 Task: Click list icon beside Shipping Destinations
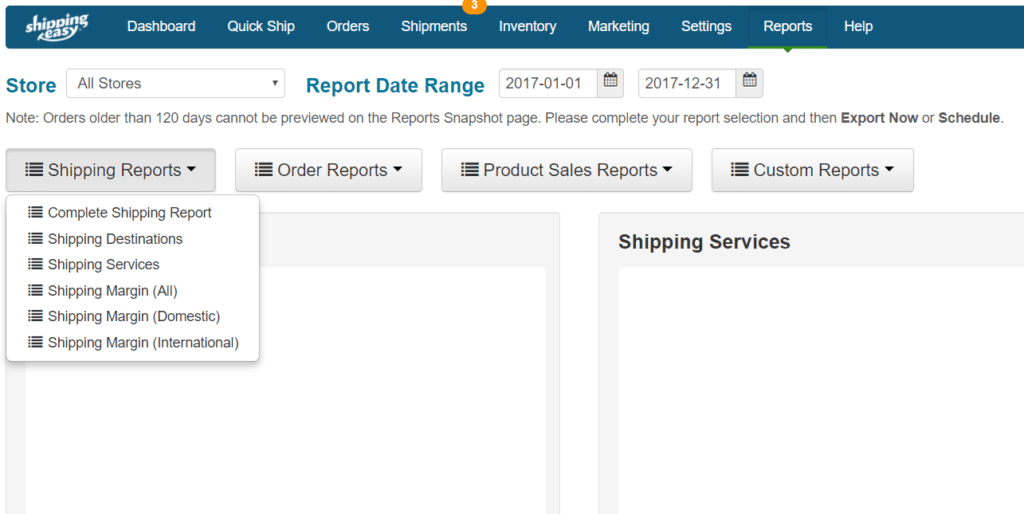(x=35, y=238)
